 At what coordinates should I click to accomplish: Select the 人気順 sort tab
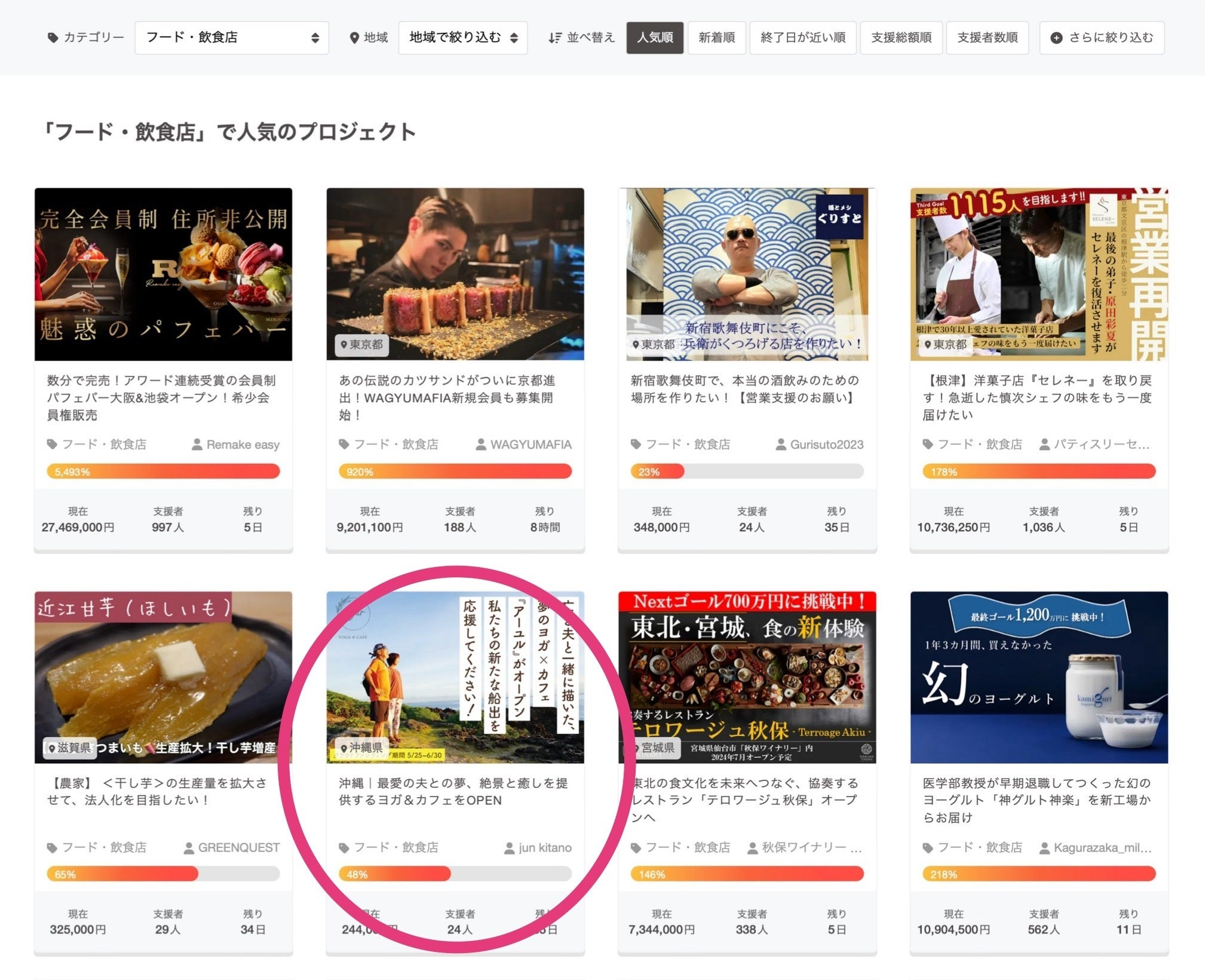tap(654, 38)
